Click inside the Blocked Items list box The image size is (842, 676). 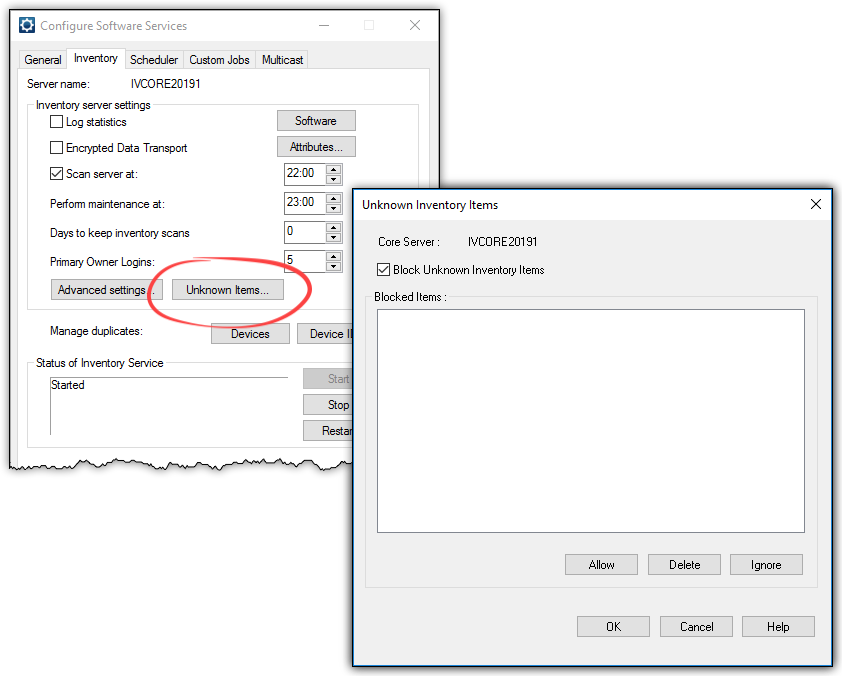[590, 420]
